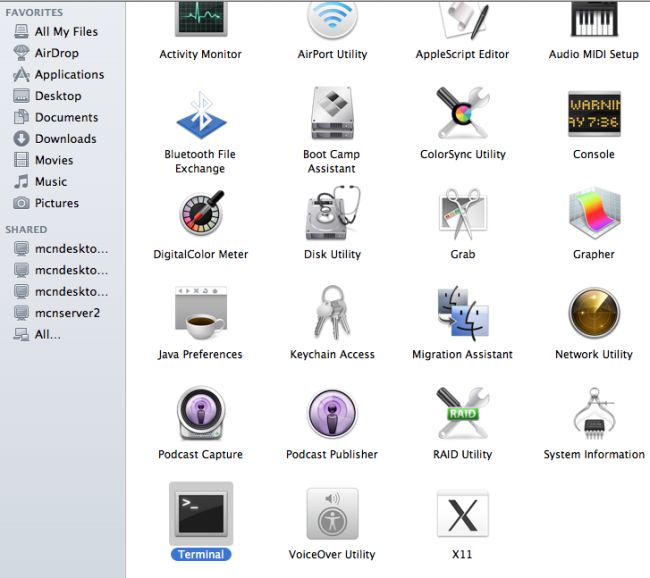650x578 pixels.
Task: Select the X11 app icon
Action: [463, 513]
